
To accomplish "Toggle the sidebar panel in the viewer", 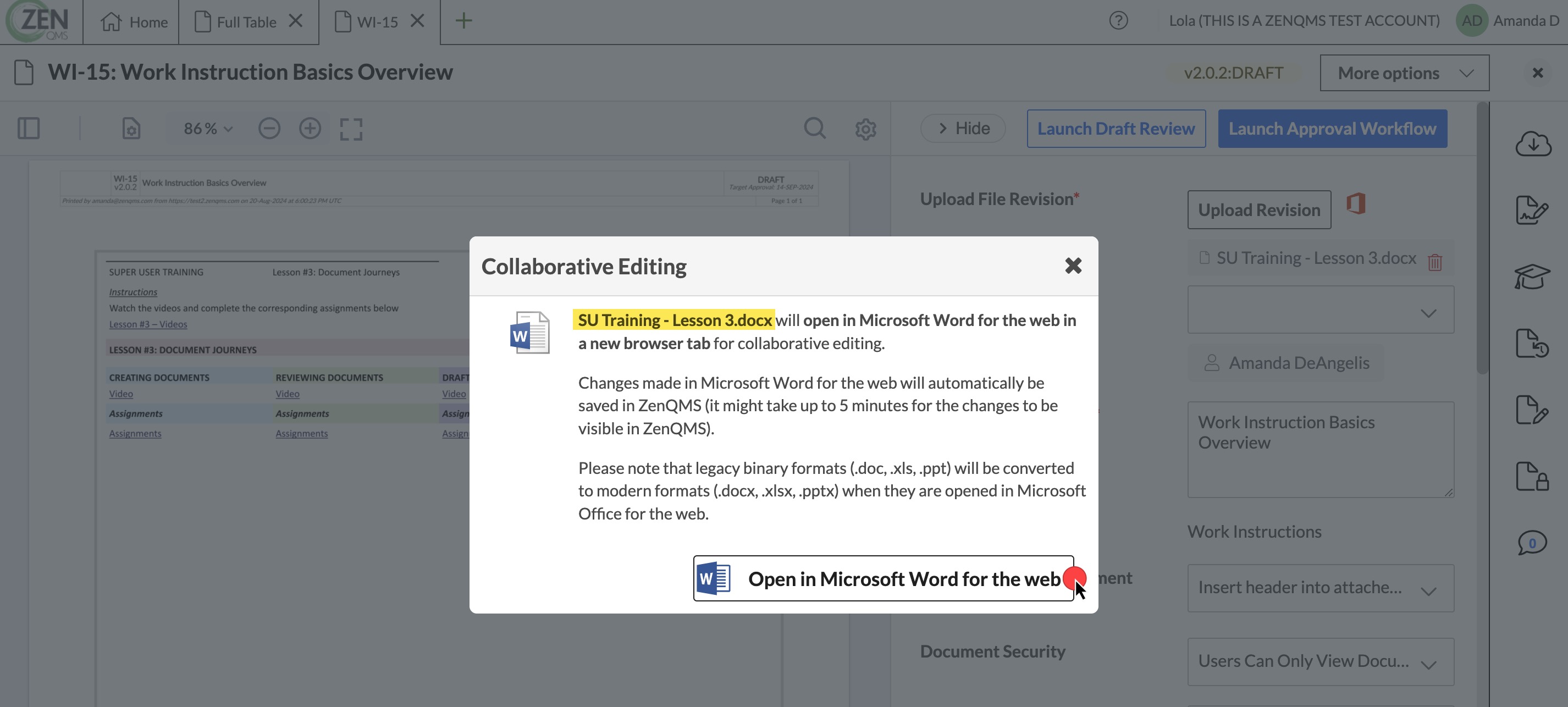I will 29,129.
